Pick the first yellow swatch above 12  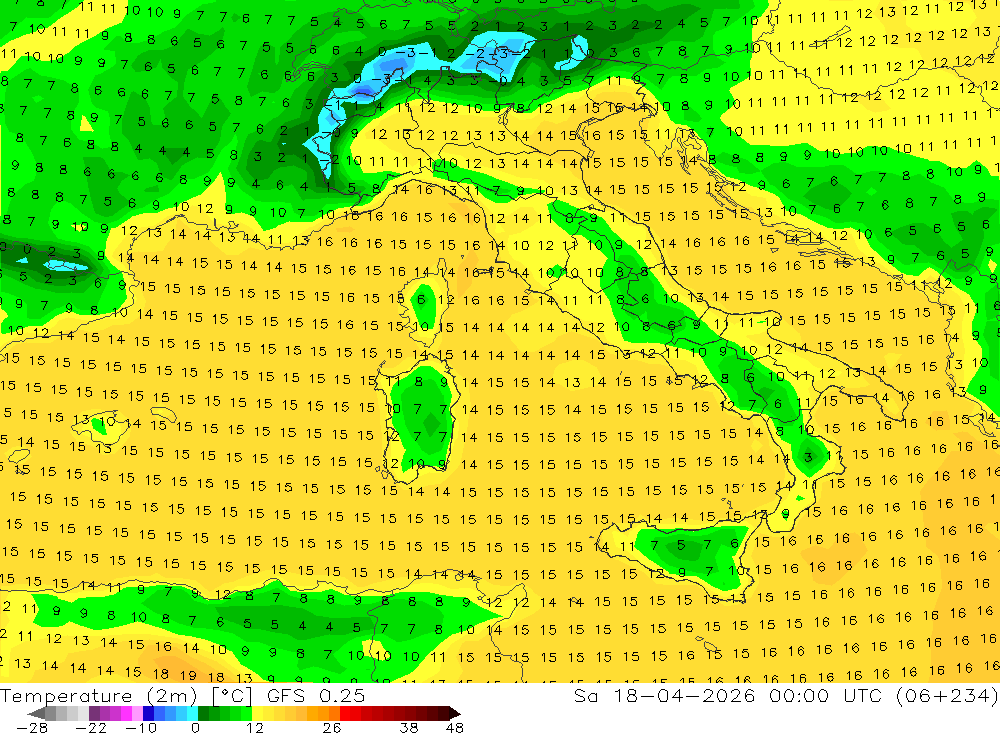[x=257, y=714]
